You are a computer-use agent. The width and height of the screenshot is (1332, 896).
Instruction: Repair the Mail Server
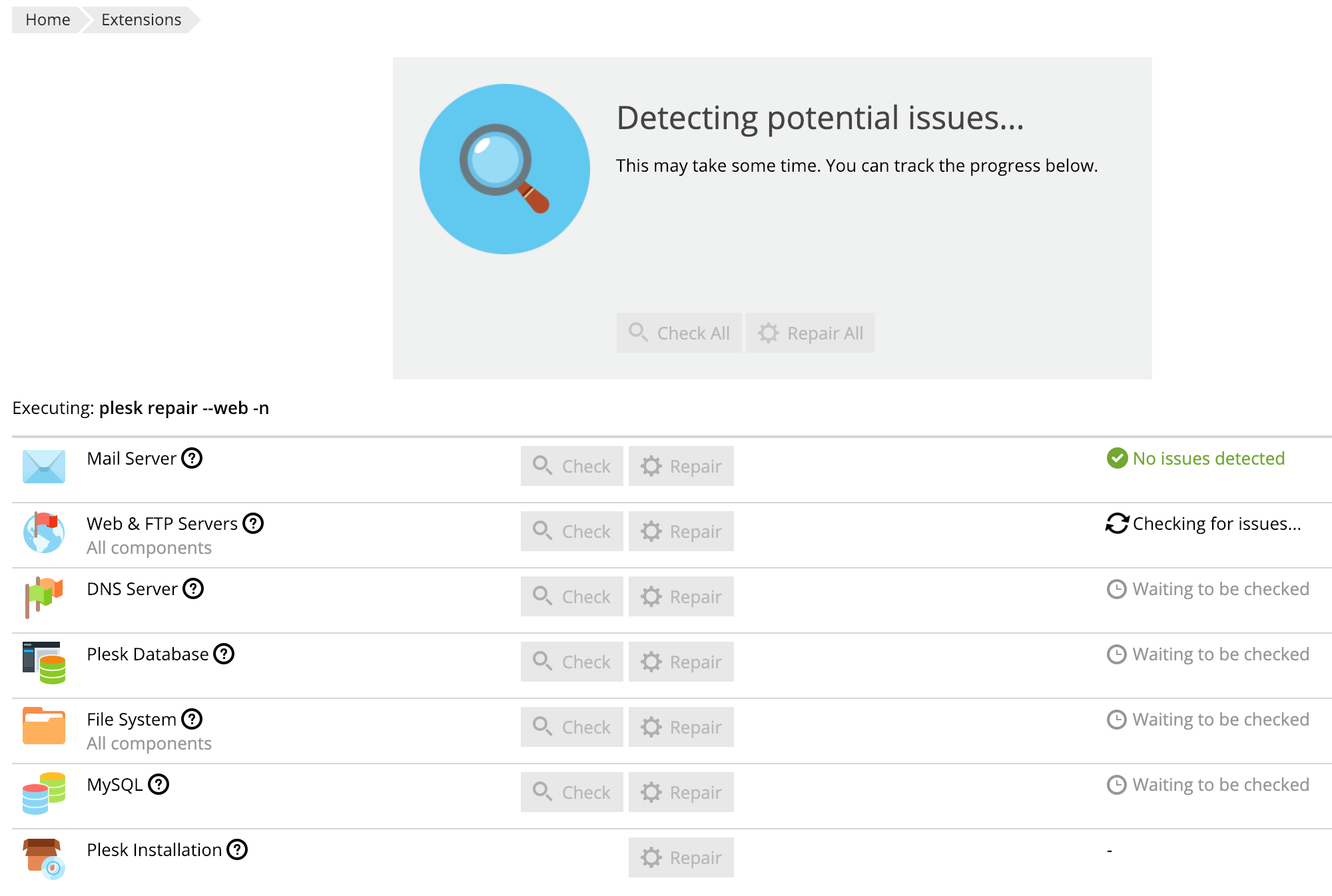click(681, 466)
